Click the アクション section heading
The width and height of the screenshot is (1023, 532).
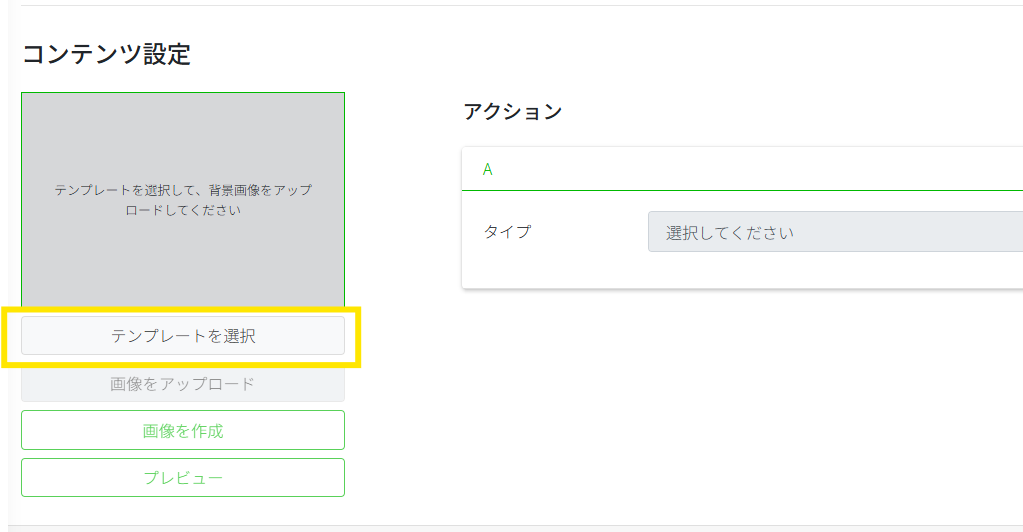512,111
